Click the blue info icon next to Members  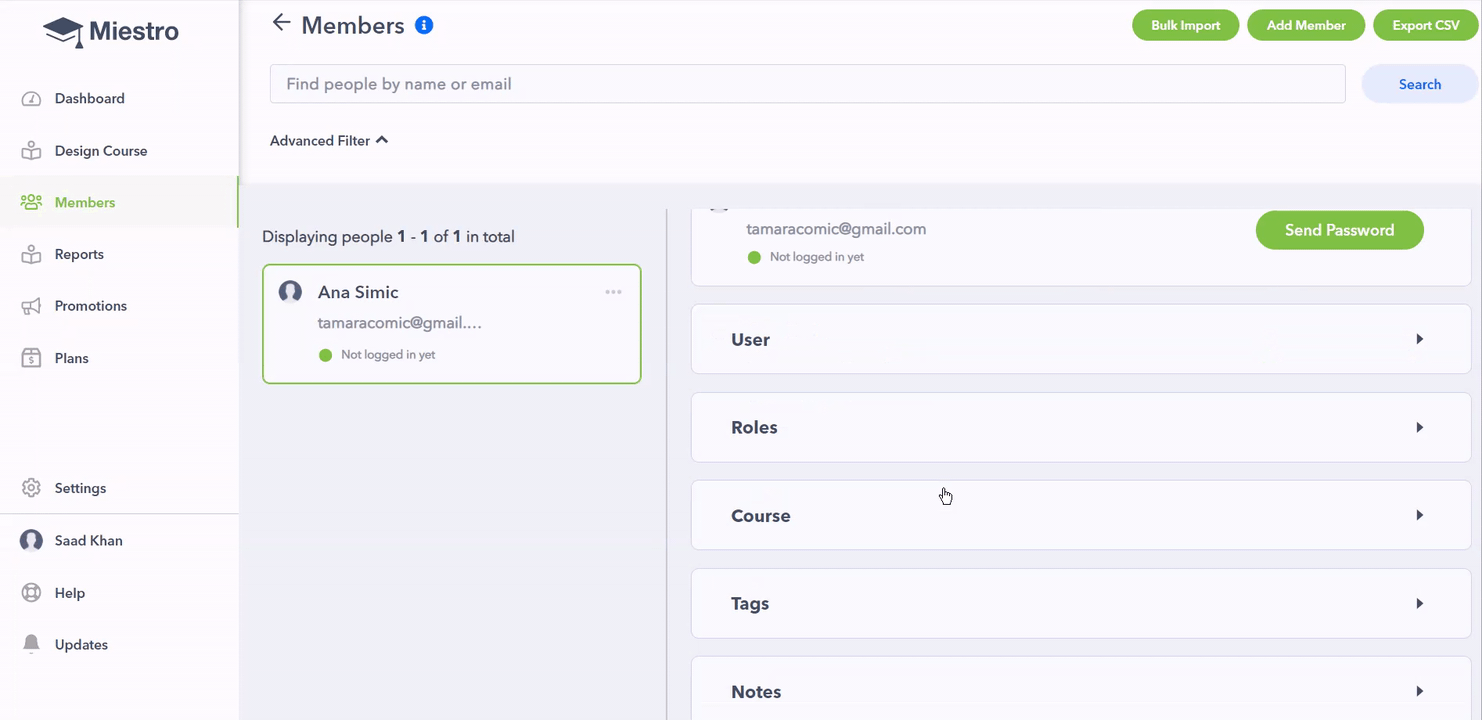tap(424, 26)
